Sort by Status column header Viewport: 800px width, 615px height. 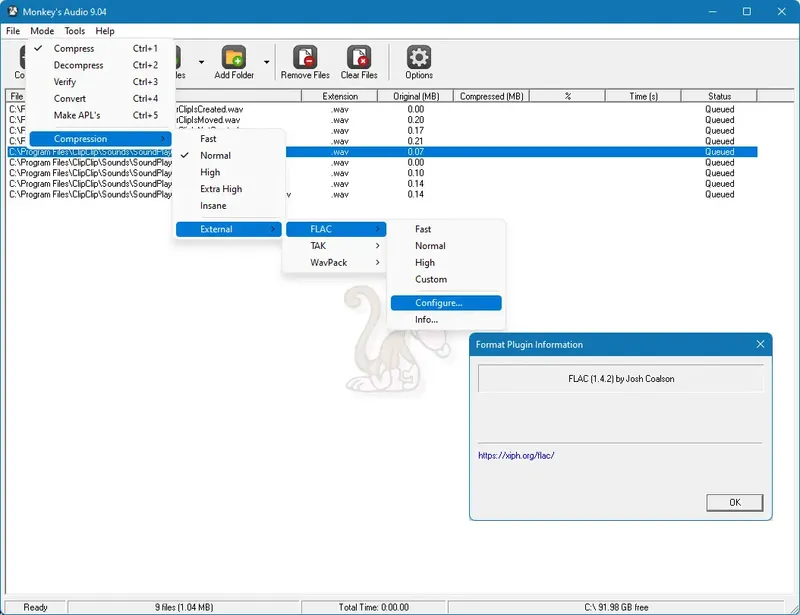719,96
